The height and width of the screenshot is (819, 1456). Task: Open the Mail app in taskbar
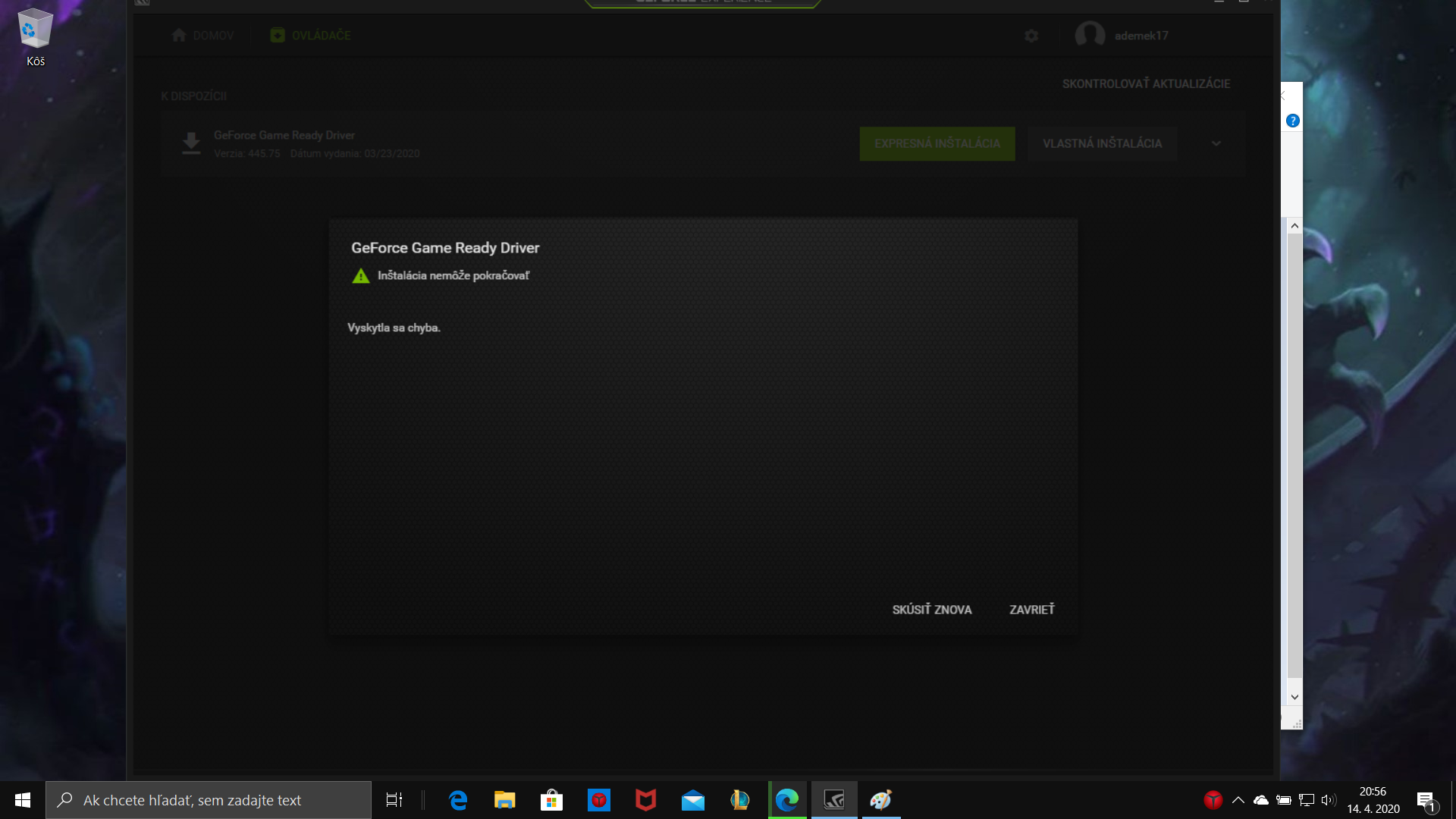pos(692,800)
